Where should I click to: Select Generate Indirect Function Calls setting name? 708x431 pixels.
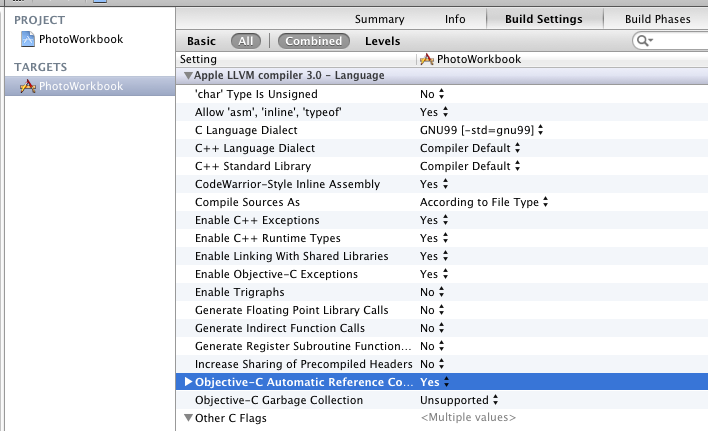click(279, 328)
